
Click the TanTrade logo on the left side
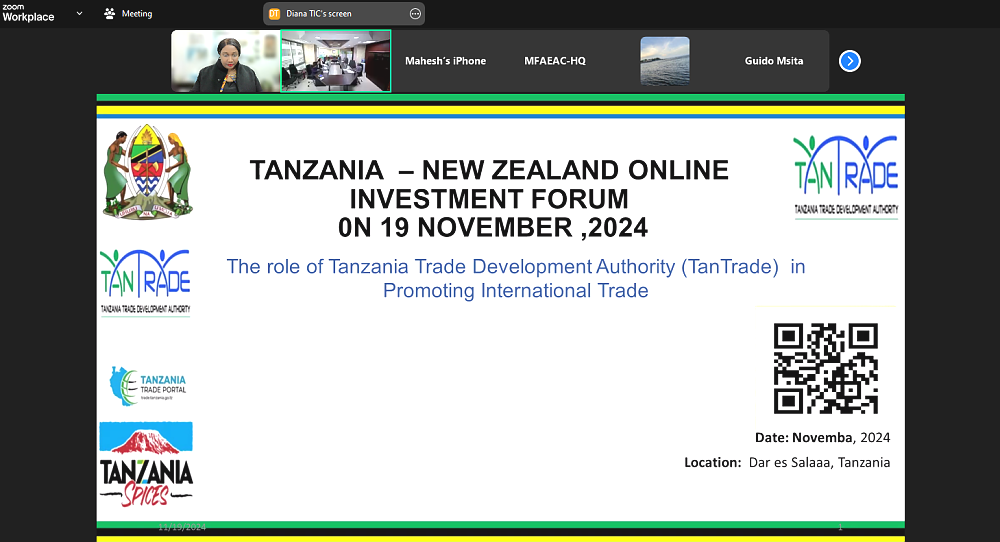coord(145,282)
